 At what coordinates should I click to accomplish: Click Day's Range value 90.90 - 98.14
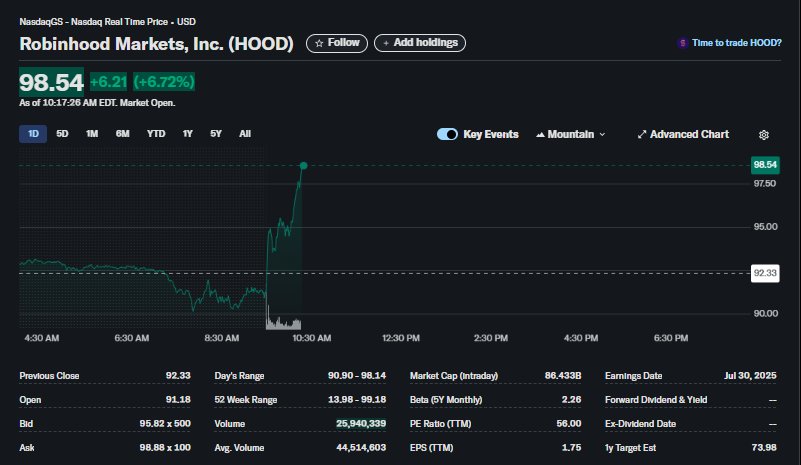[357, 376]
